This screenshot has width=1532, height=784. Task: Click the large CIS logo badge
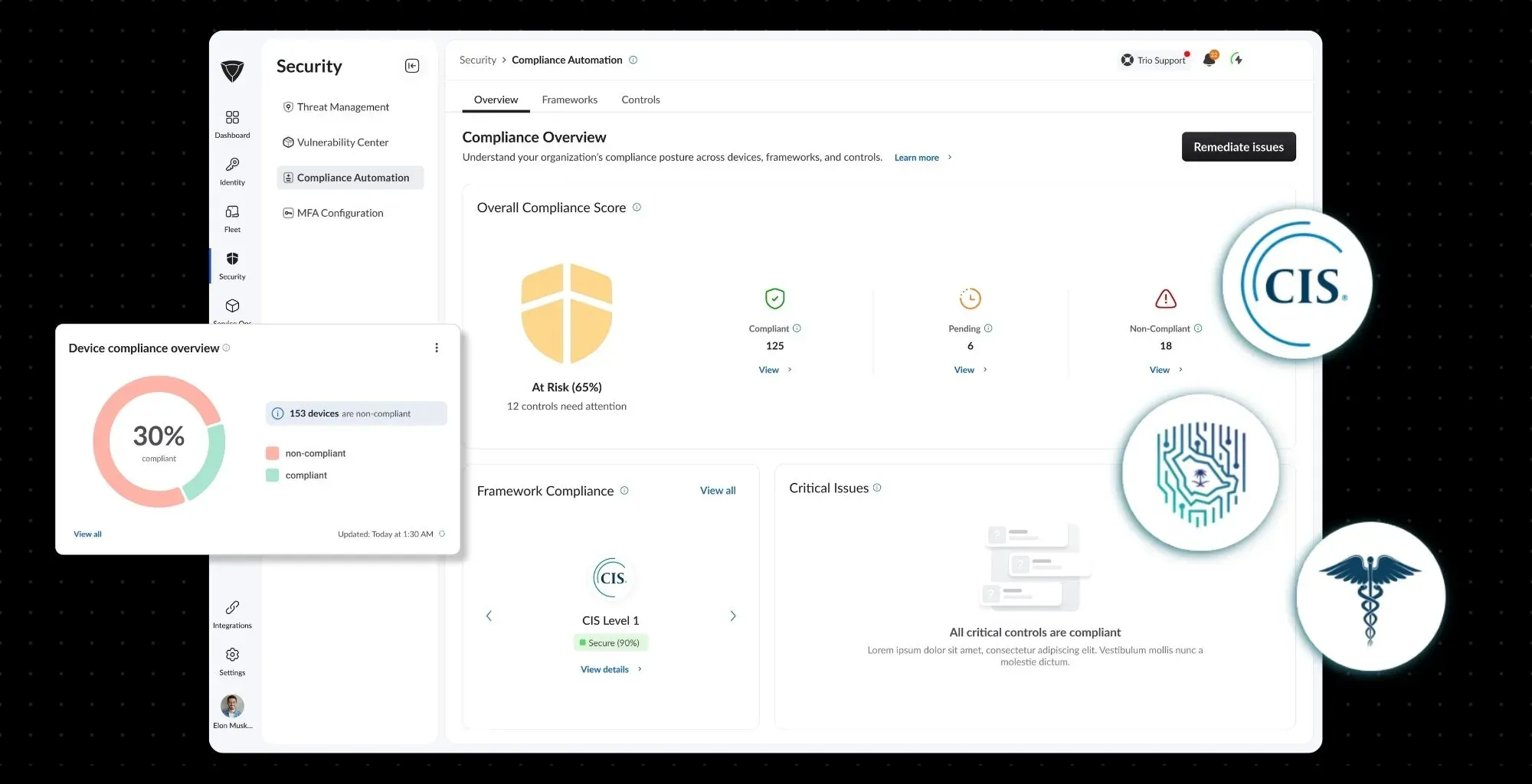point(1297,285)
